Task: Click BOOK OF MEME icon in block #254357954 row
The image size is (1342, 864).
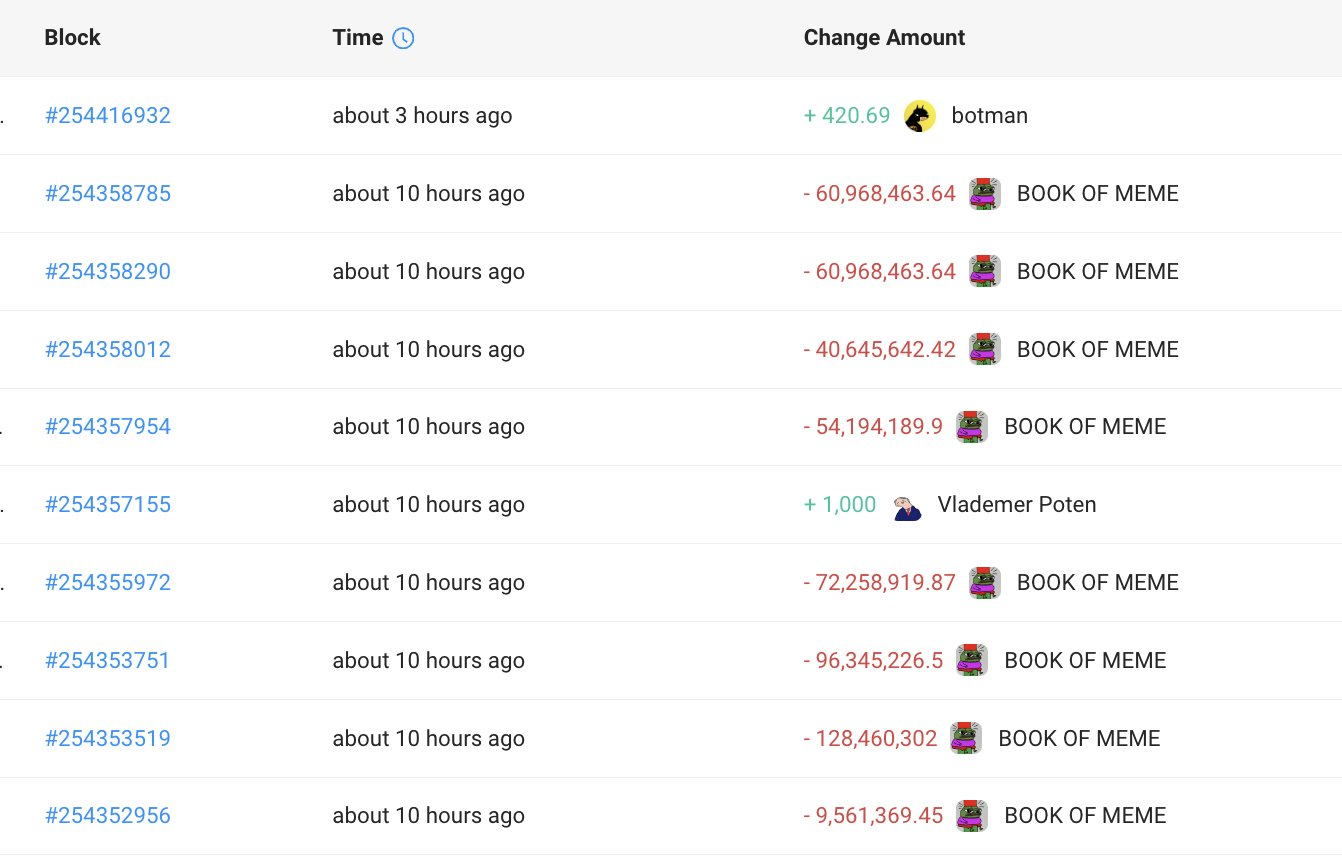Action: coord(972,427)
